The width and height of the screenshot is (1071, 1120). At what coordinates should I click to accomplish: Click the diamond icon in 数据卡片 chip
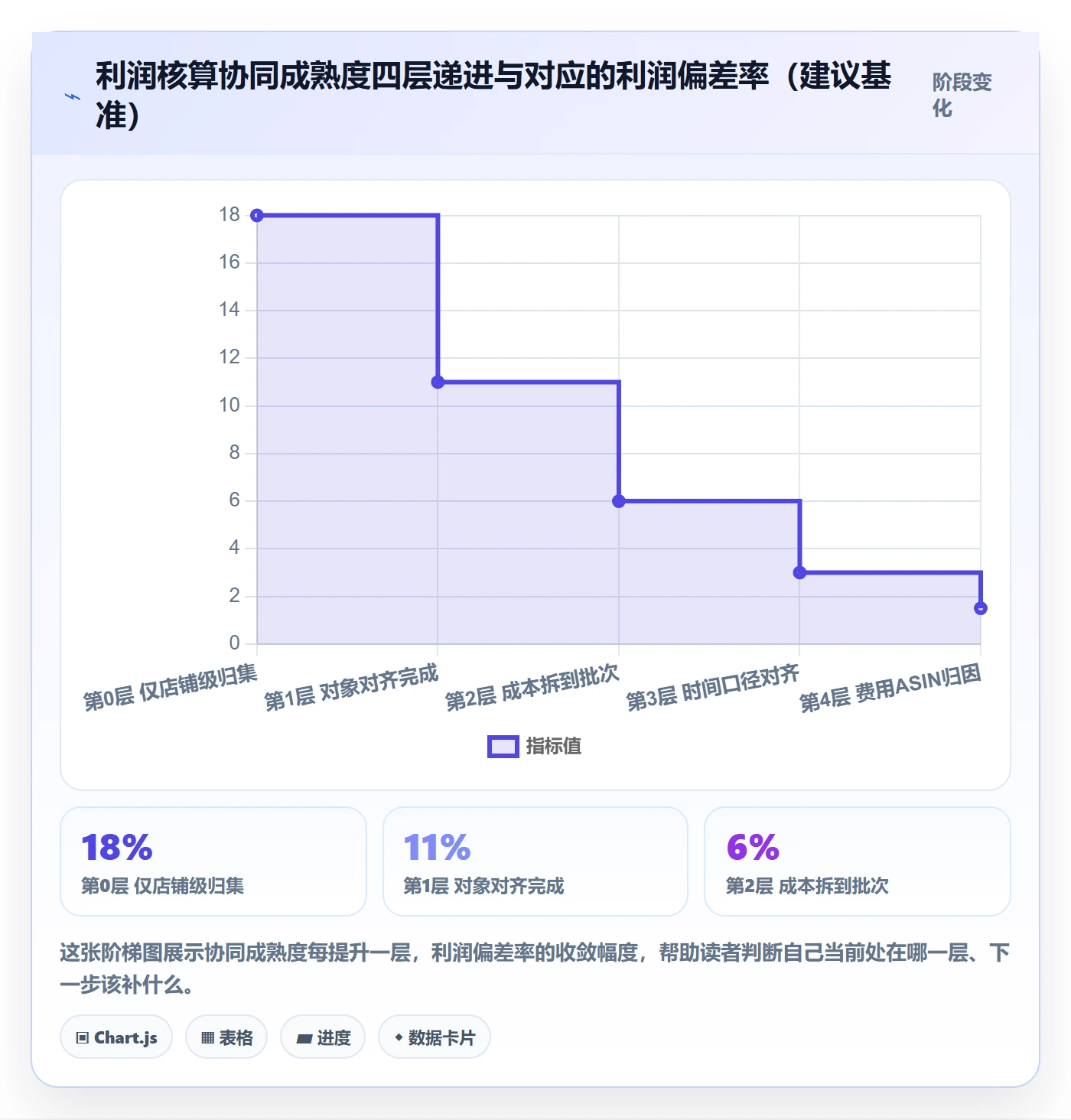(399, 1037)
